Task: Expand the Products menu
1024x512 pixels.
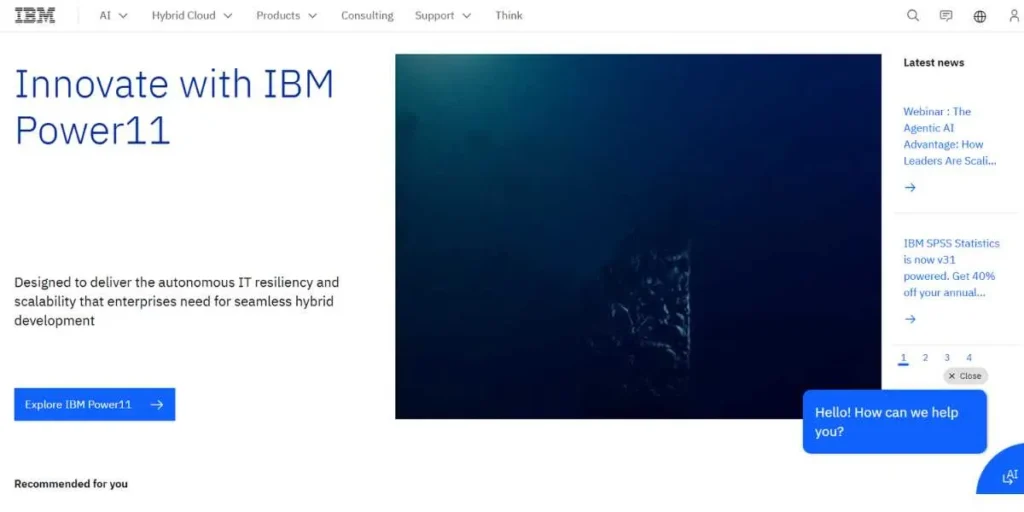Action: pyautogui.click(x=287, y=16)
